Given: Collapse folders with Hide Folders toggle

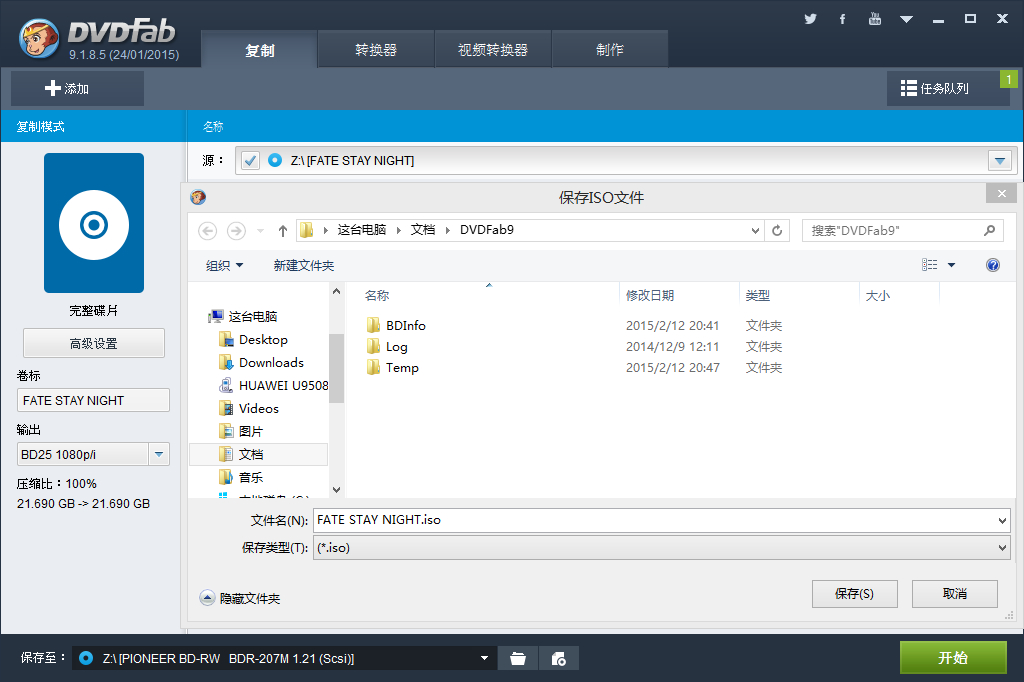Looking at the screenshot, I should coord(208,598).
